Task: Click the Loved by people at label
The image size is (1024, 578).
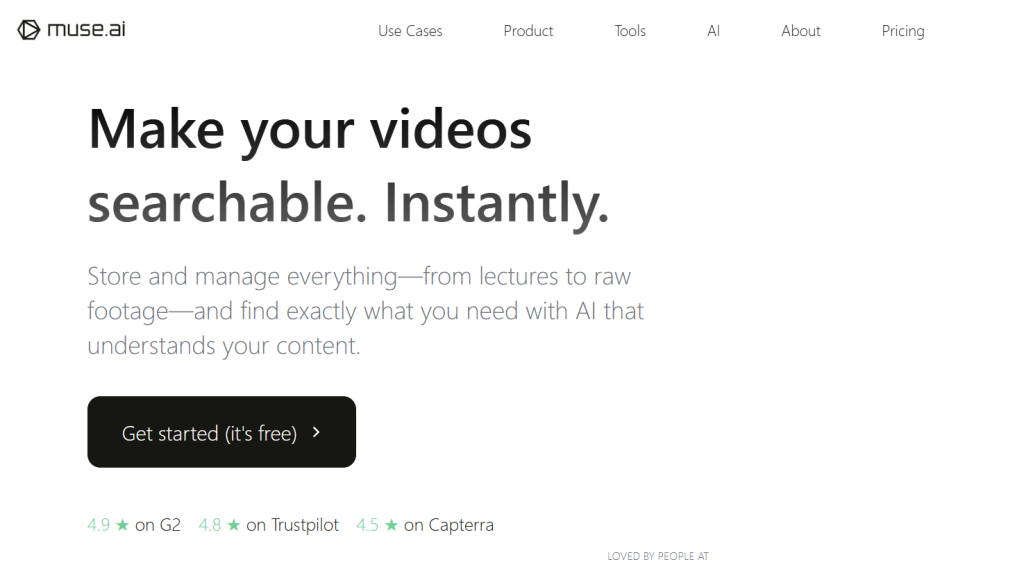Action: pos(658,556)
